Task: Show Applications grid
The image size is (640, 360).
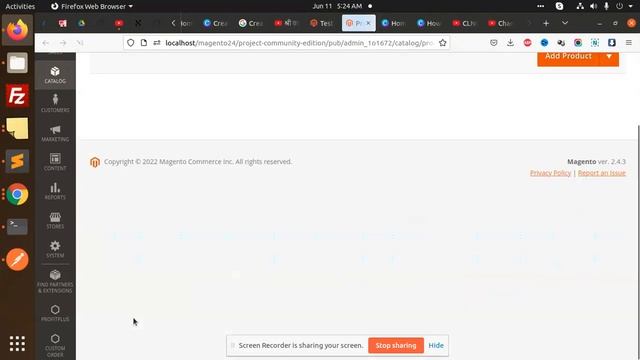Action: [x=17, y=344]
